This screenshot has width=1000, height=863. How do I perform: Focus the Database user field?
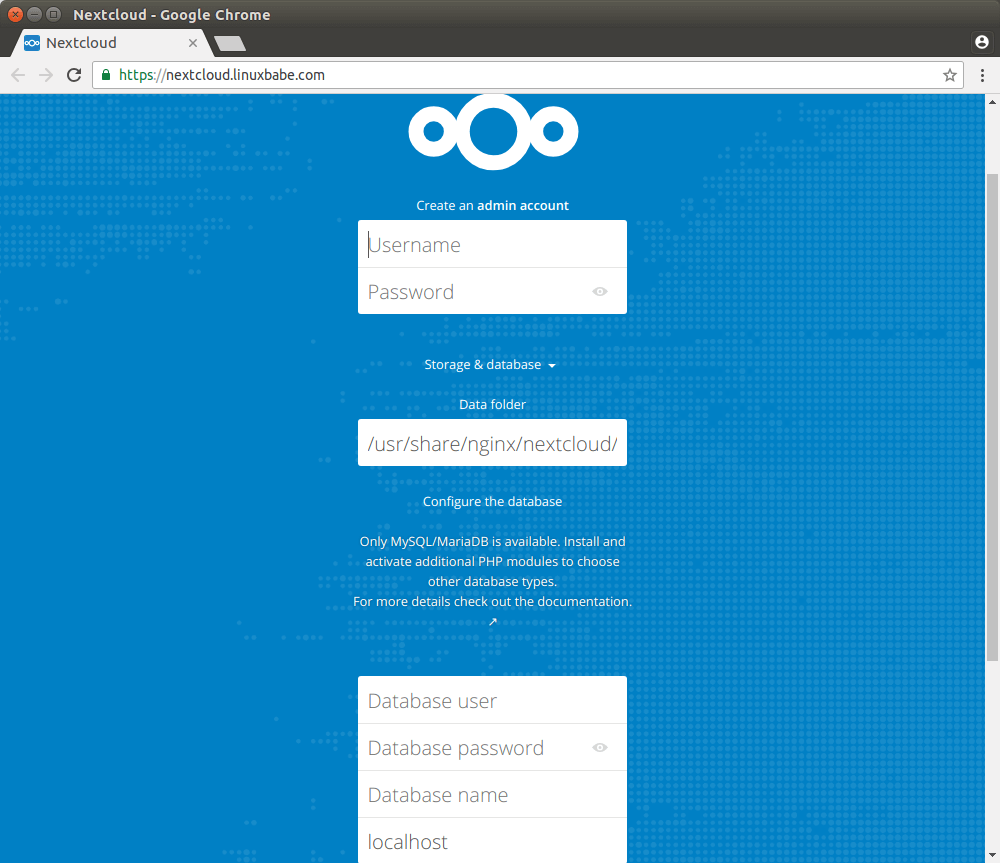click(492, 701)
